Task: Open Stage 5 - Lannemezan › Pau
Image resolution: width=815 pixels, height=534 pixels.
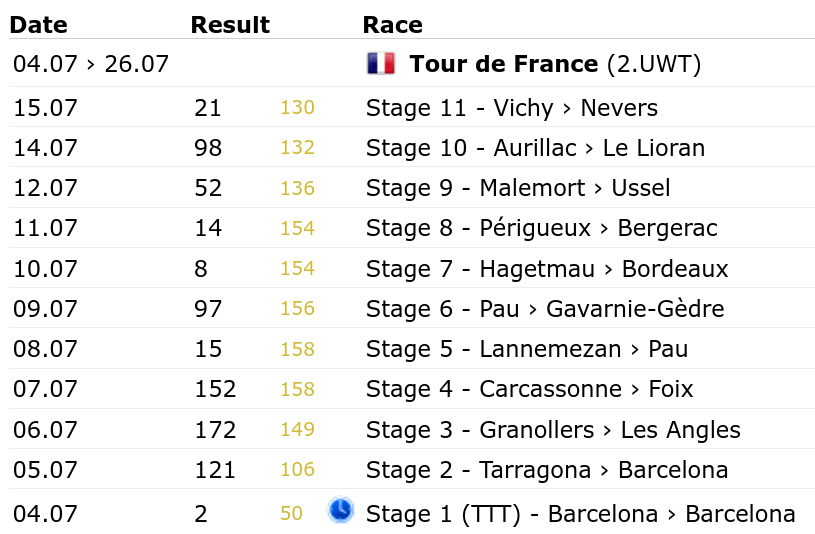Action: [x=527, y=349]
